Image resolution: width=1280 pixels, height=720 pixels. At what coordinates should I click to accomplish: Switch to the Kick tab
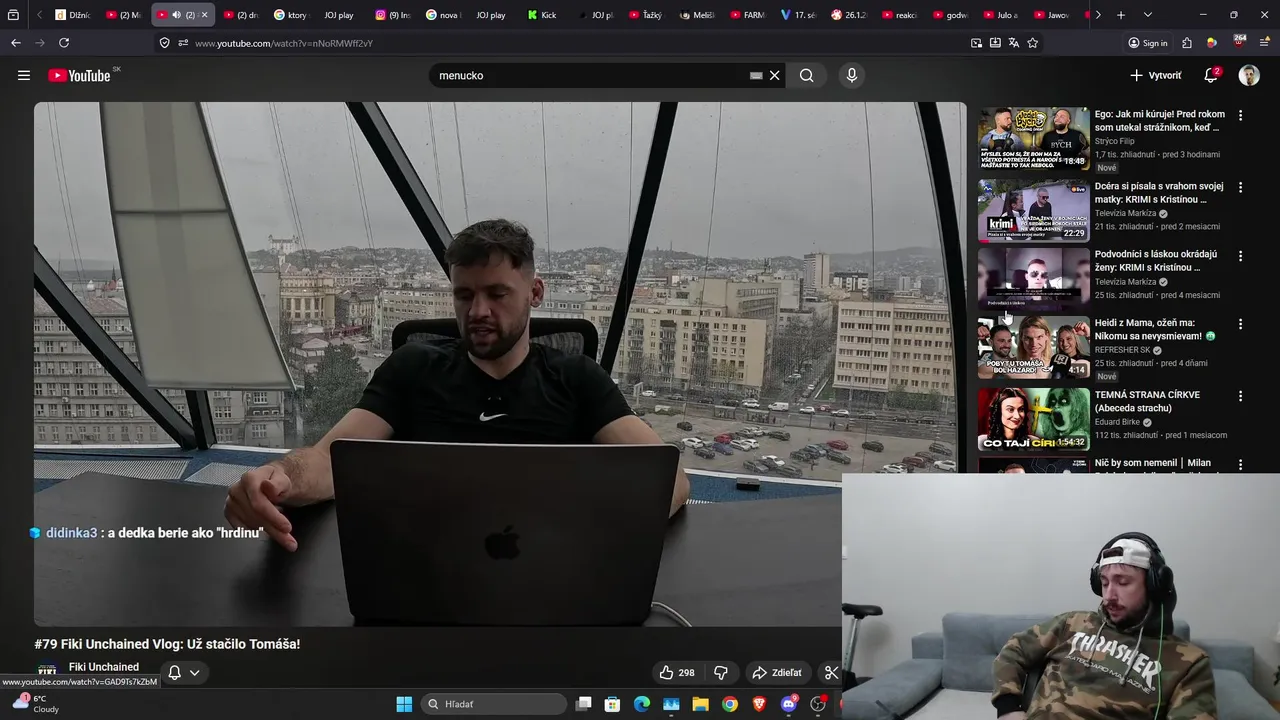coord(543,15)
